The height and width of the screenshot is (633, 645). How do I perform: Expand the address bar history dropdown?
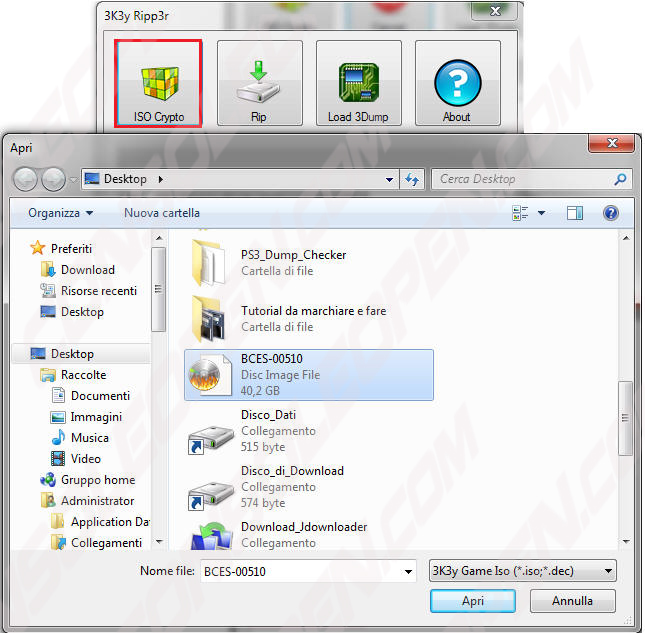coord(389,180)
